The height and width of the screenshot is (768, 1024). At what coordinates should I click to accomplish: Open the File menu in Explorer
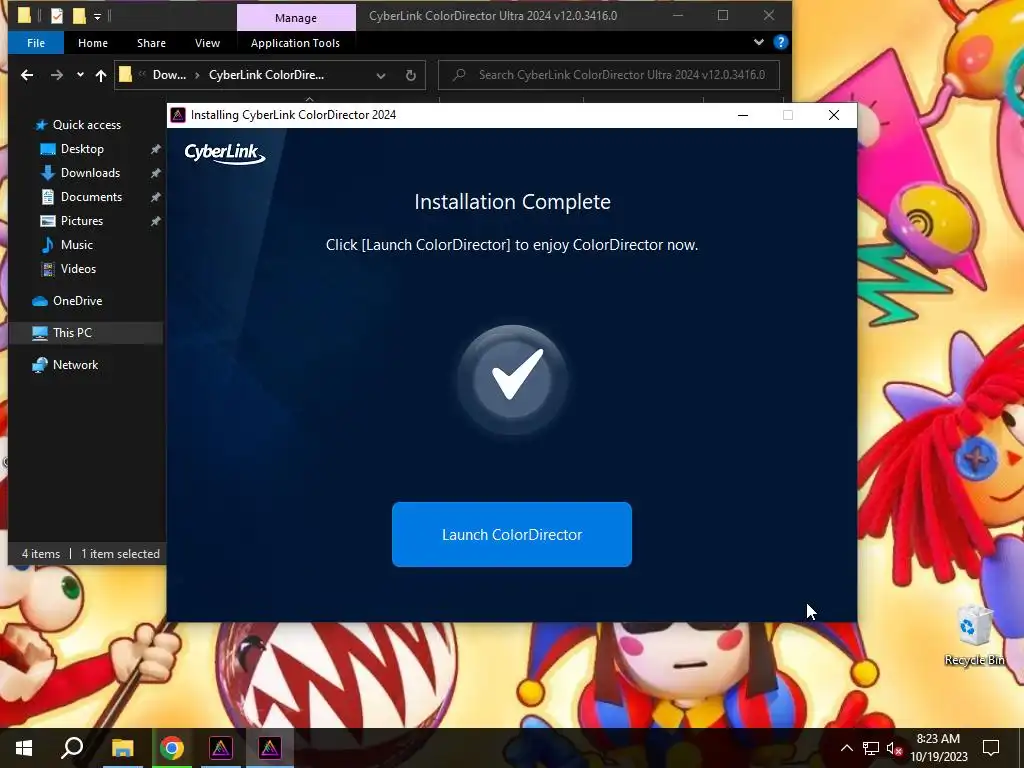pyautogui.click(x=36, y=42)
